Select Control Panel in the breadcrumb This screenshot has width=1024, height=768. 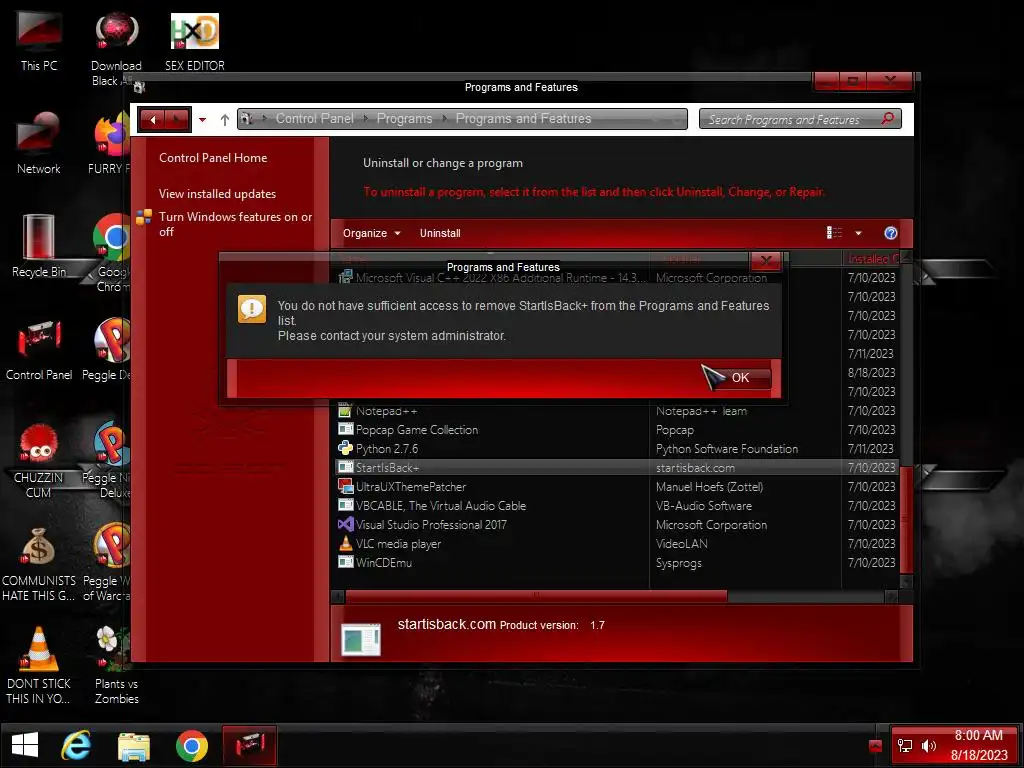click(315, 118)
